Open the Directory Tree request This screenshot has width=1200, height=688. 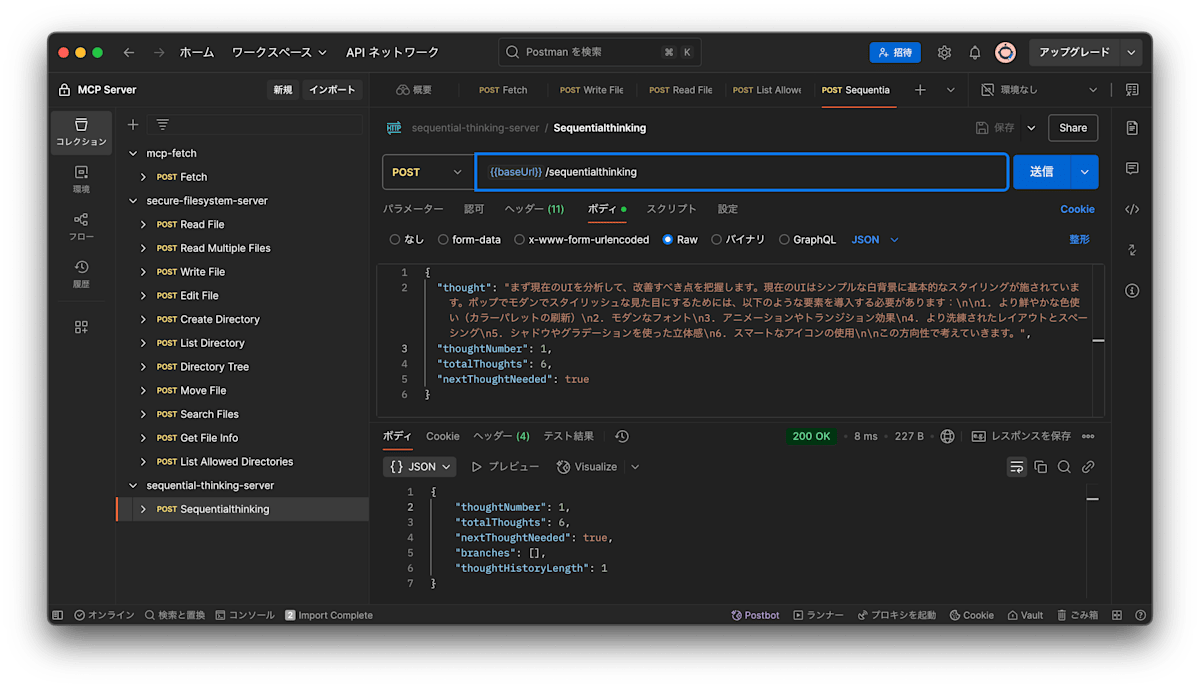point(214,367)
